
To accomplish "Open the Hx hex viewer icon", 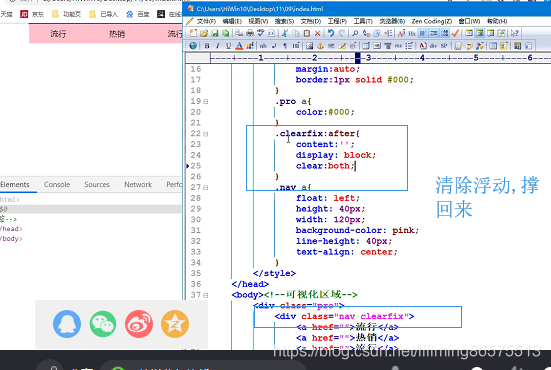I will tap(412, 33).
